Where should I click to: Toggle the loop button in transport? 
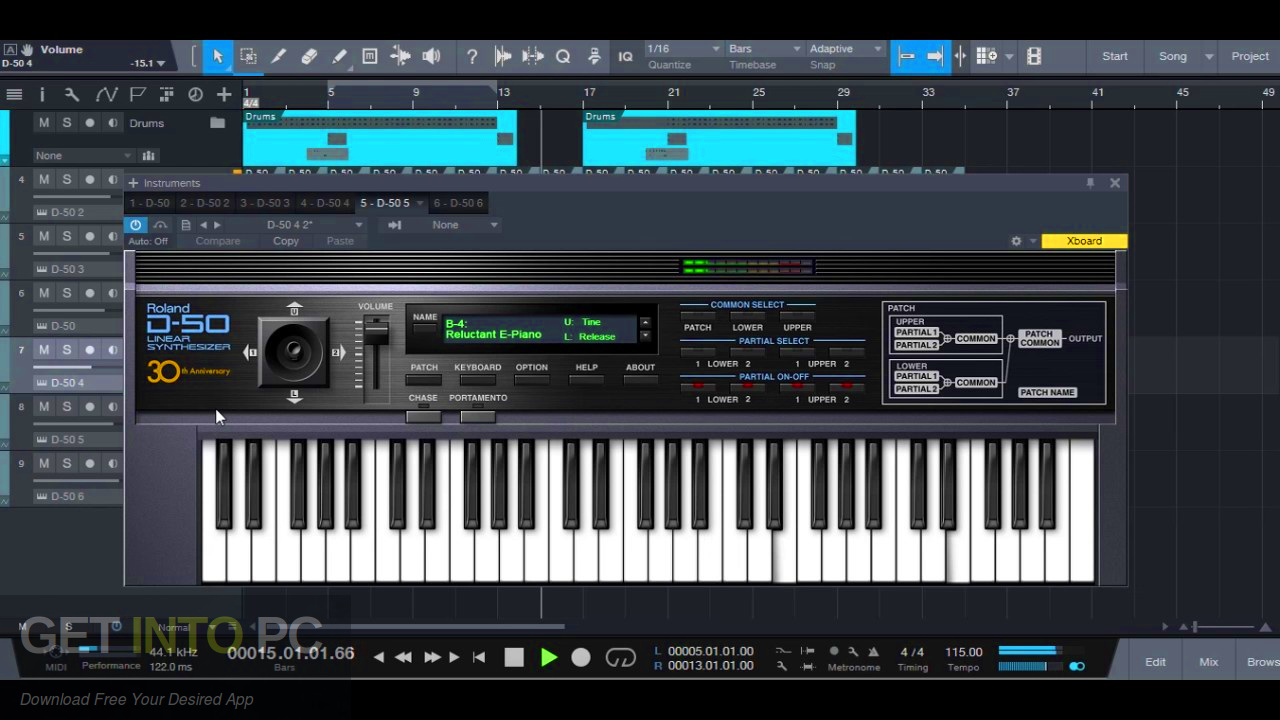coord(620,658)
